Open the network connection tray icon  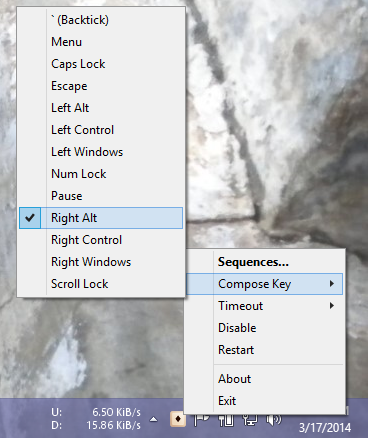pos(250,420)
